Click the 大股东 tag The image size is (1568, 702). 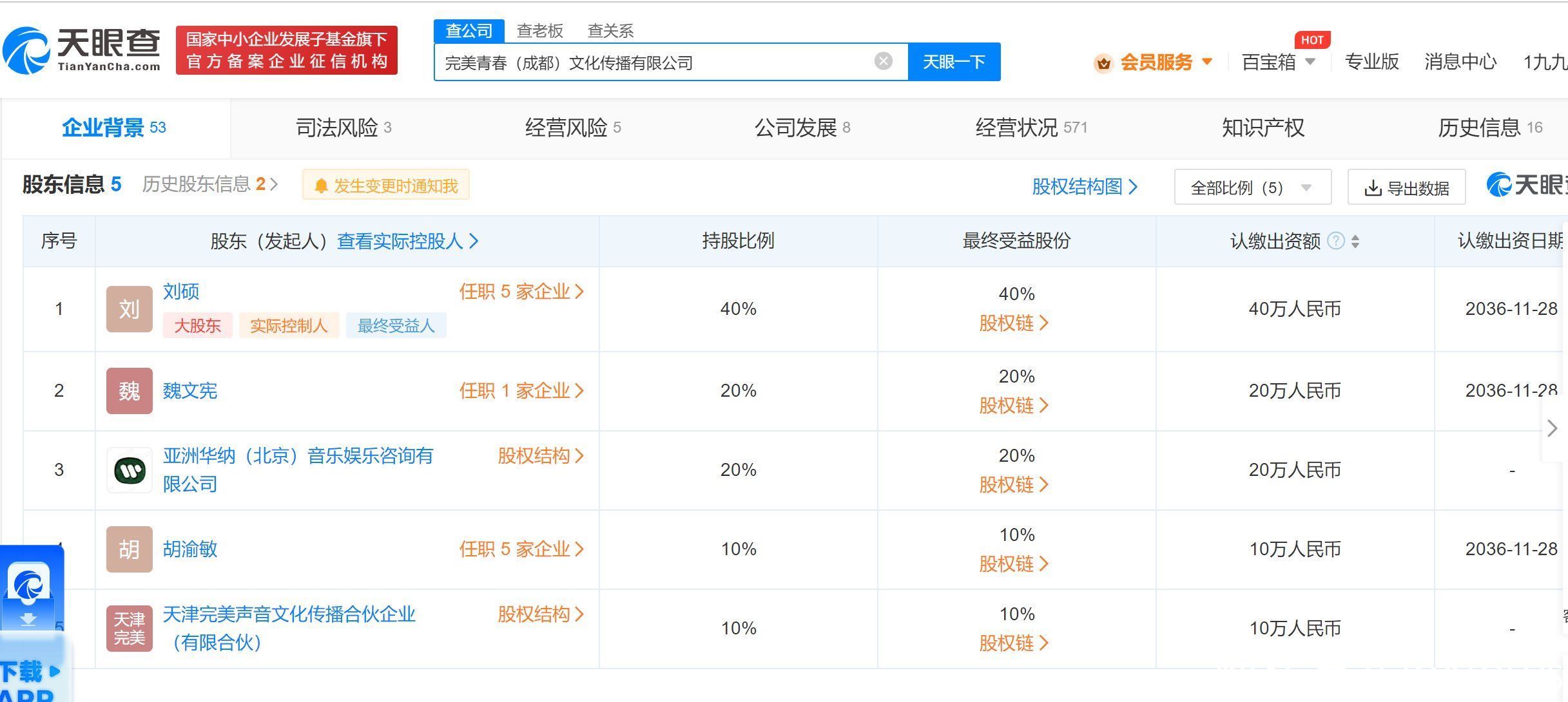[197, 326]
